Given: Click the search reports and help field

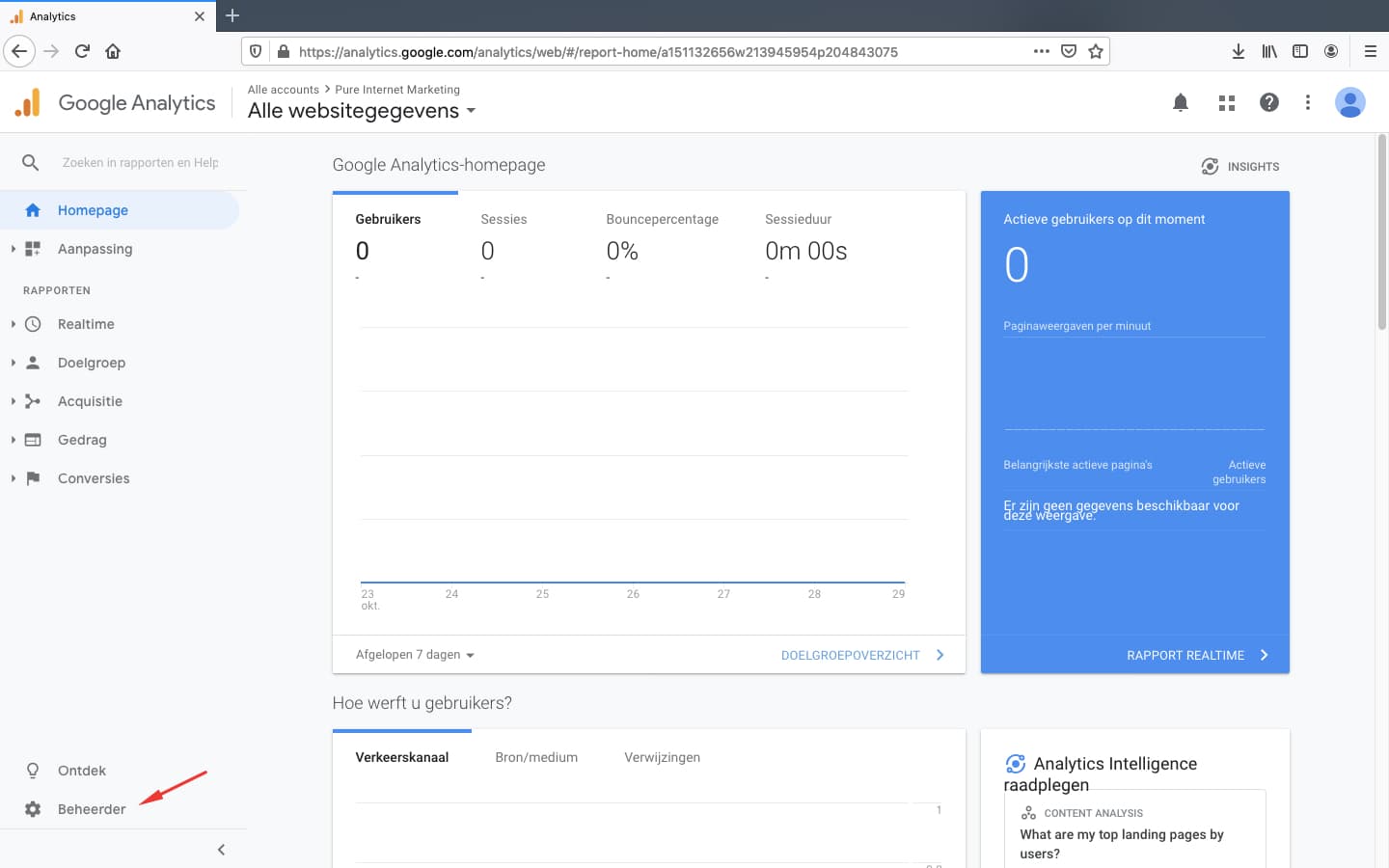Looking at the screenshot, I should point(141,163).
